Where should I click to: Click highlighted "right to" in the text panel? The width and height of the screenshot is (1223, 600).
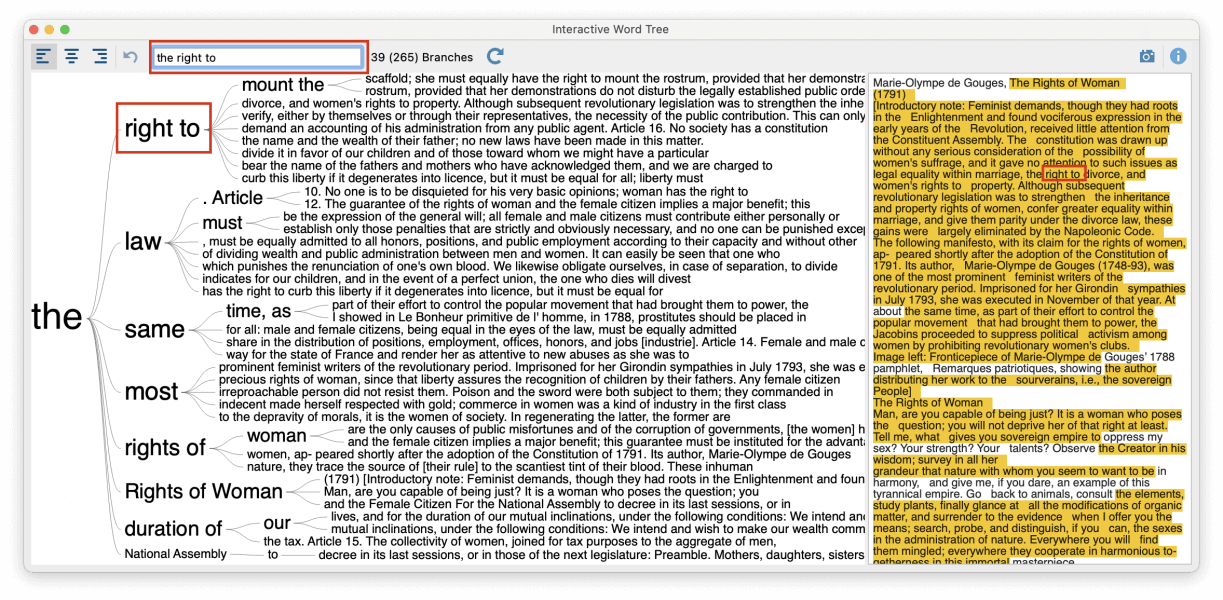(1063, 174)
